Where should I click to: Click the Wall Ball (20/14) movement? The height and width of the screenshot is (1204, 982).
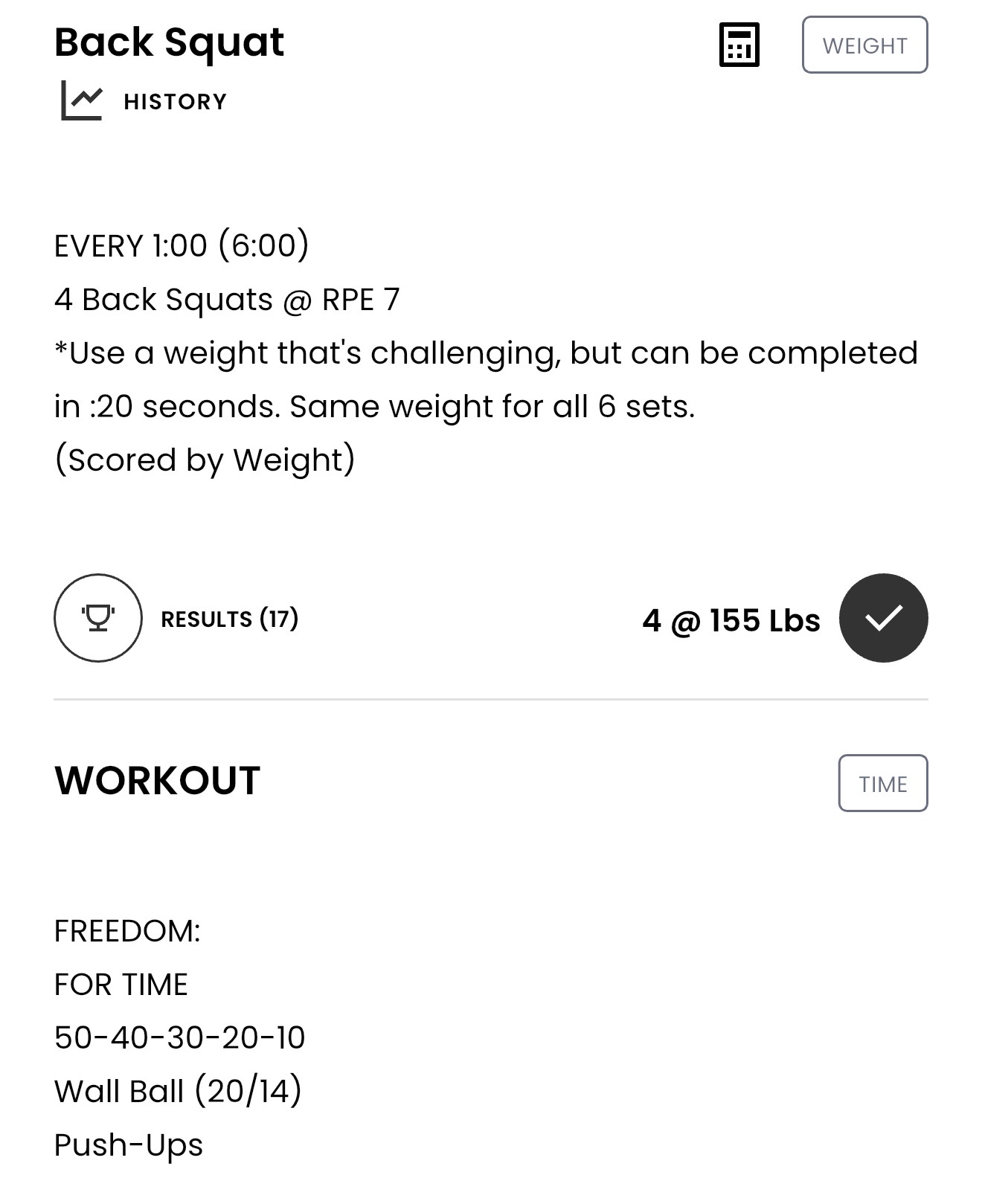(x=178, y=1091)
